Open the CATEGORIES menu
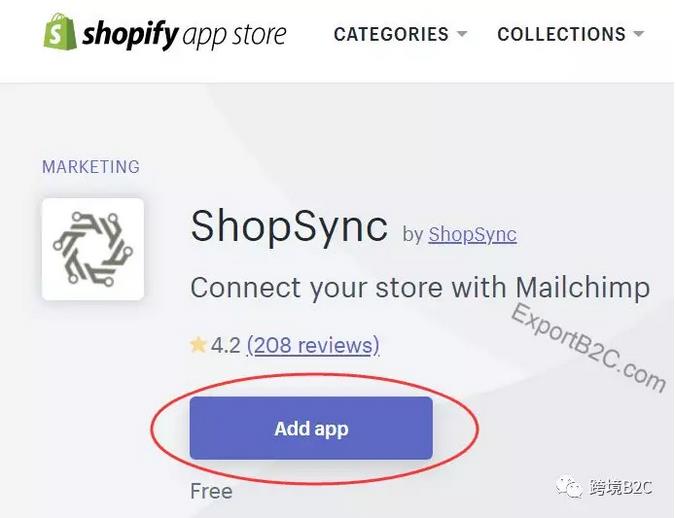676x518 pixels. pyautogui.click(x=391, y=34)
